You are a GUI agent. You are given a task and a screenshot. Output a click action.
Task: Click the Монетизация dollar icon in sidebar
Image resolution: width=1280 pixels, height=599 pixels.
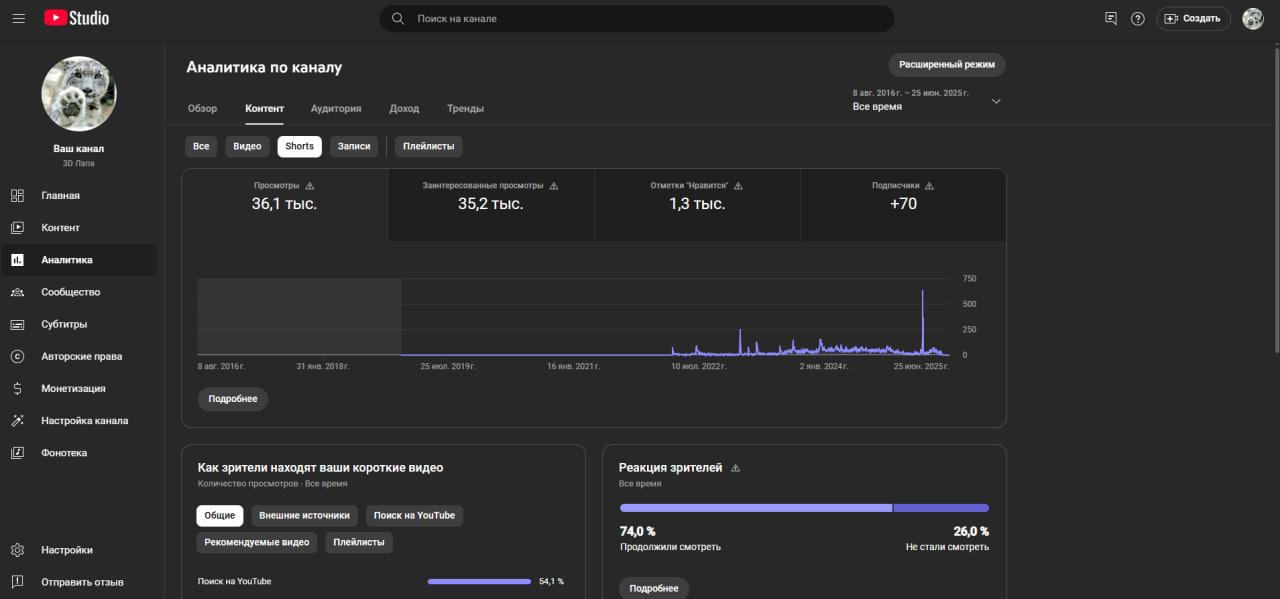pos(17,388)
